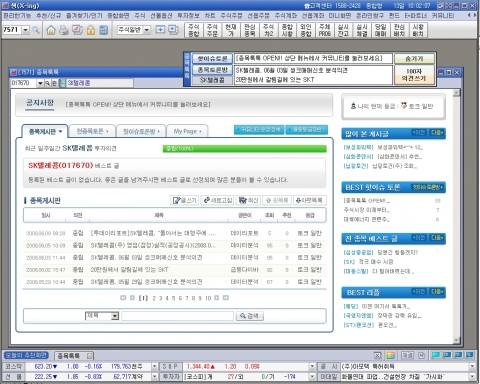
Task: Open the 주식 menu
Action: click(x=140, y=16)
